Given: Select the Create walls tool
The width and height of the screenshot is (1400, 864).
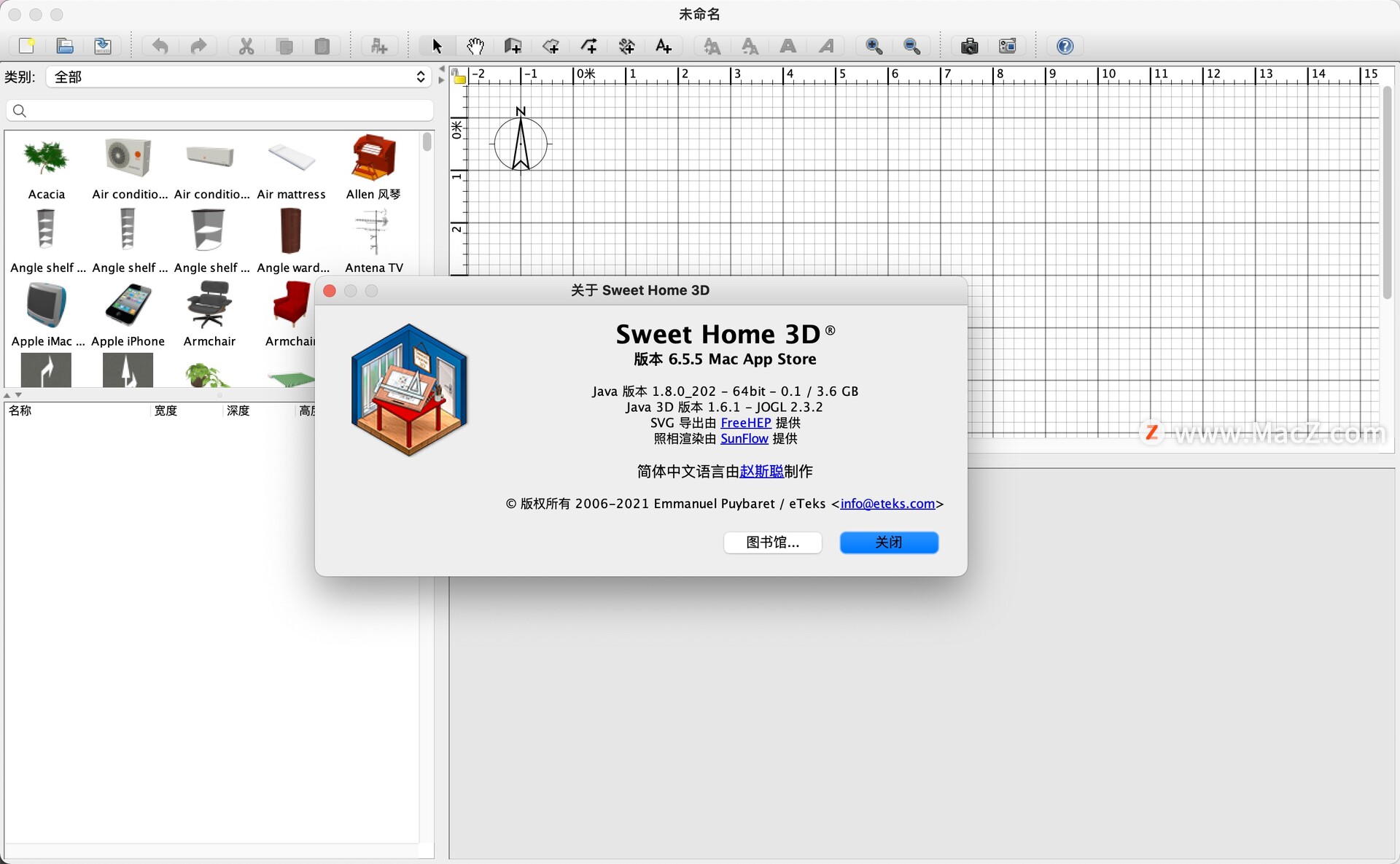Looking at the screenshot, I should [513, 46].
